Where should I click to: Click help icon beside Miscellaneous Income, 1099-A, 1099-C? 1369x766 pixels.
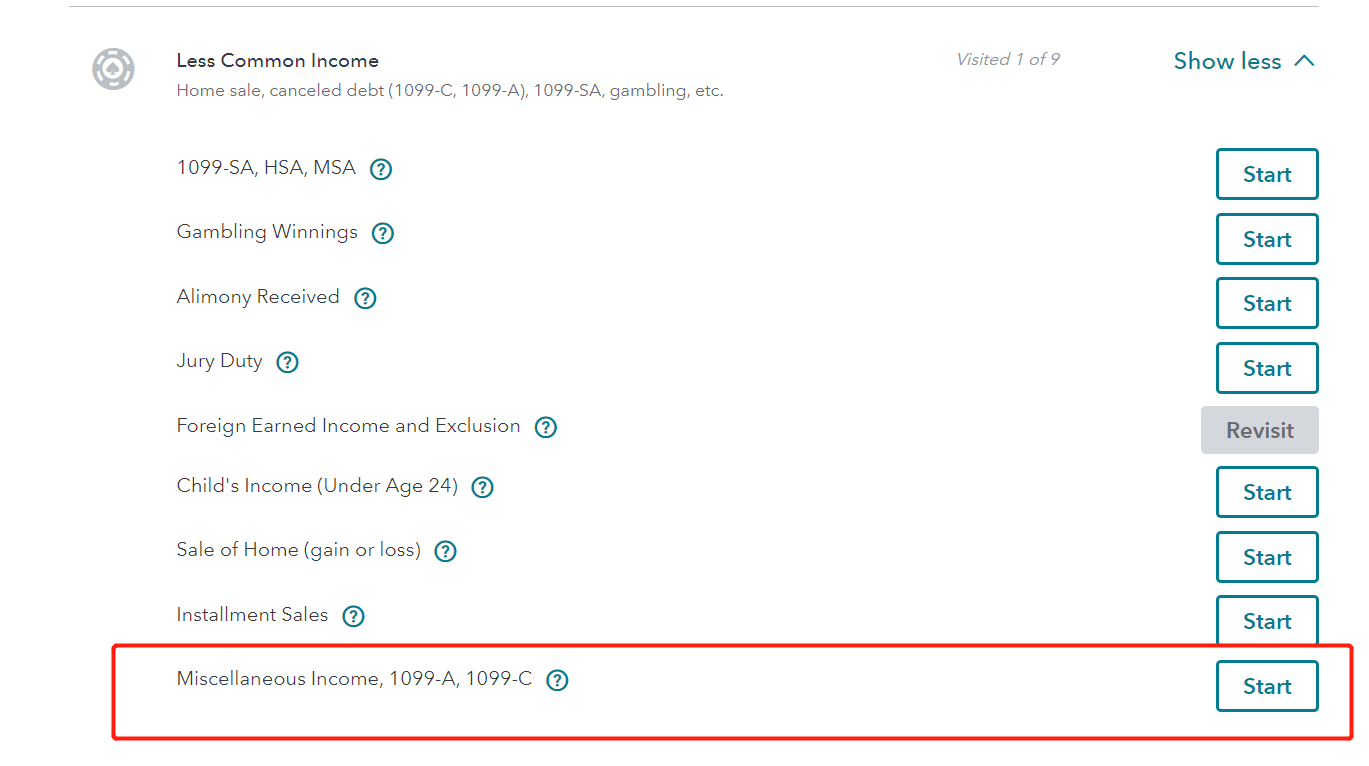click(557, 680)
